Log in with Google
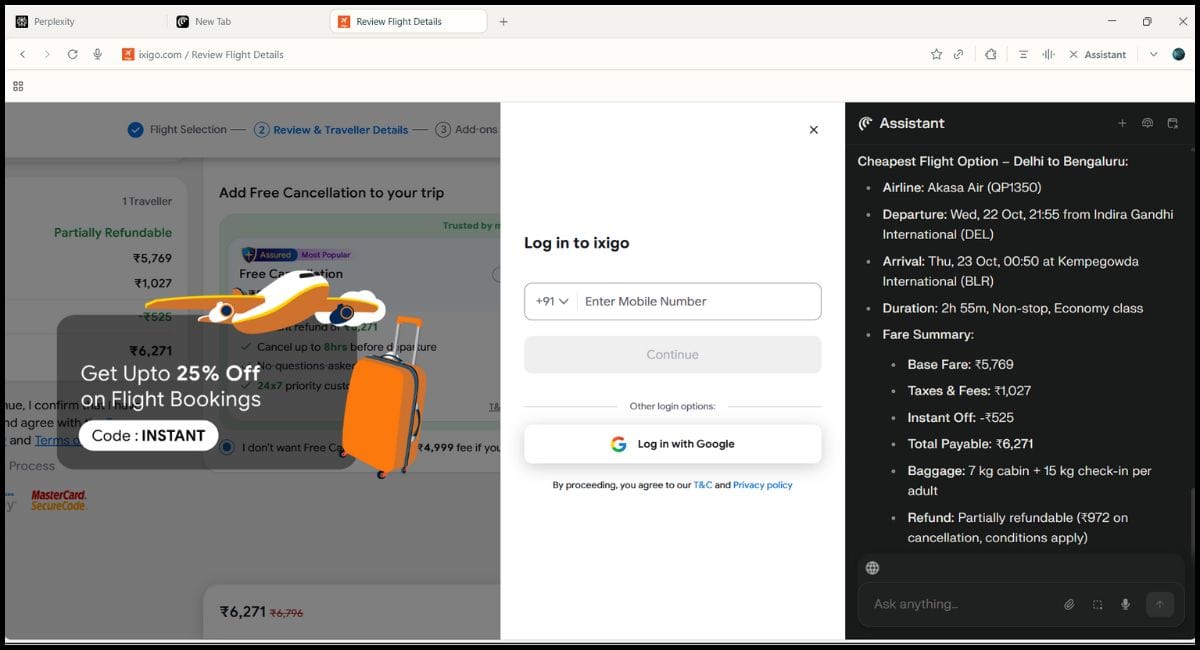This screenshot has width=1200, height=650. tap(672, 444)
